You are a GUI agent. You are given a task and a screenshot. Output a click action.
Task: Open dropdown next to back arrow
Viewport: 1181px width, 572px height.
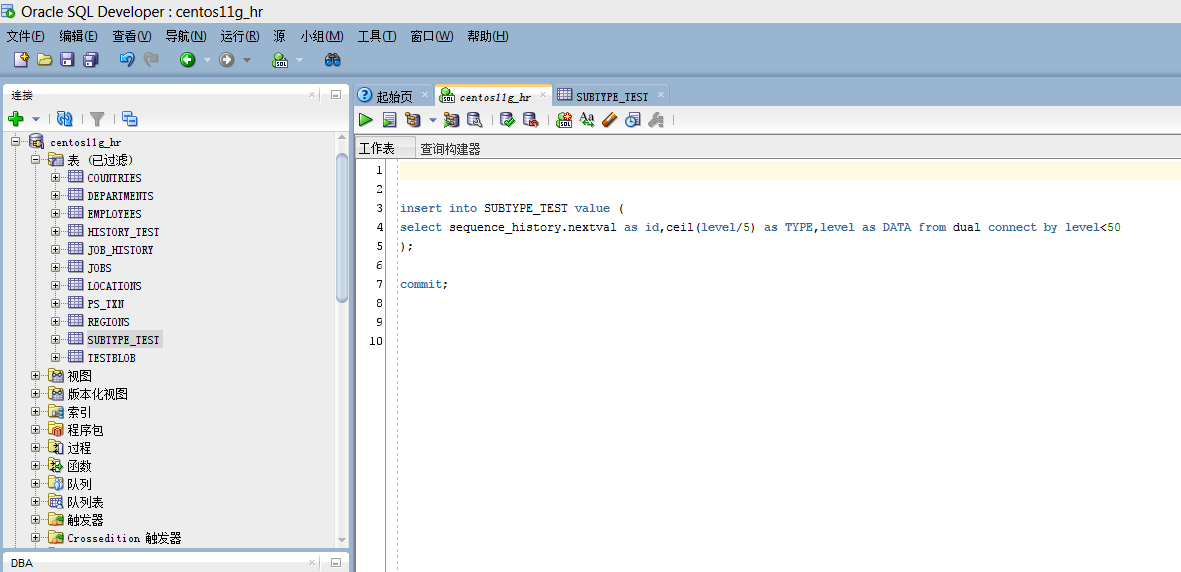point(207,60)
